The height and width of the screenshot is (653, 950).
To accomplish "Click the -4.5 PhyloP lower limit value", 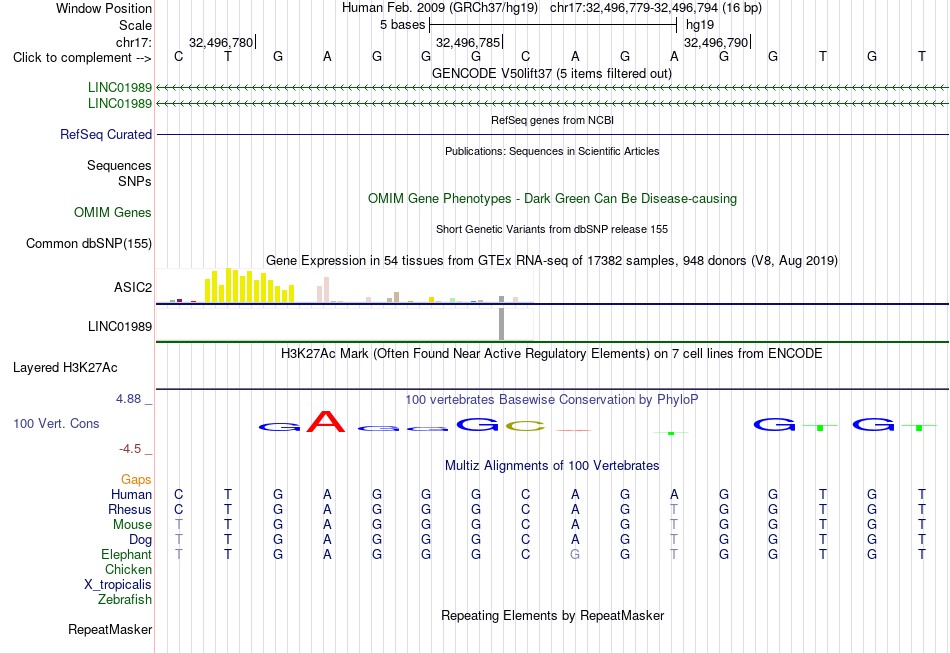I will [130, 449].
